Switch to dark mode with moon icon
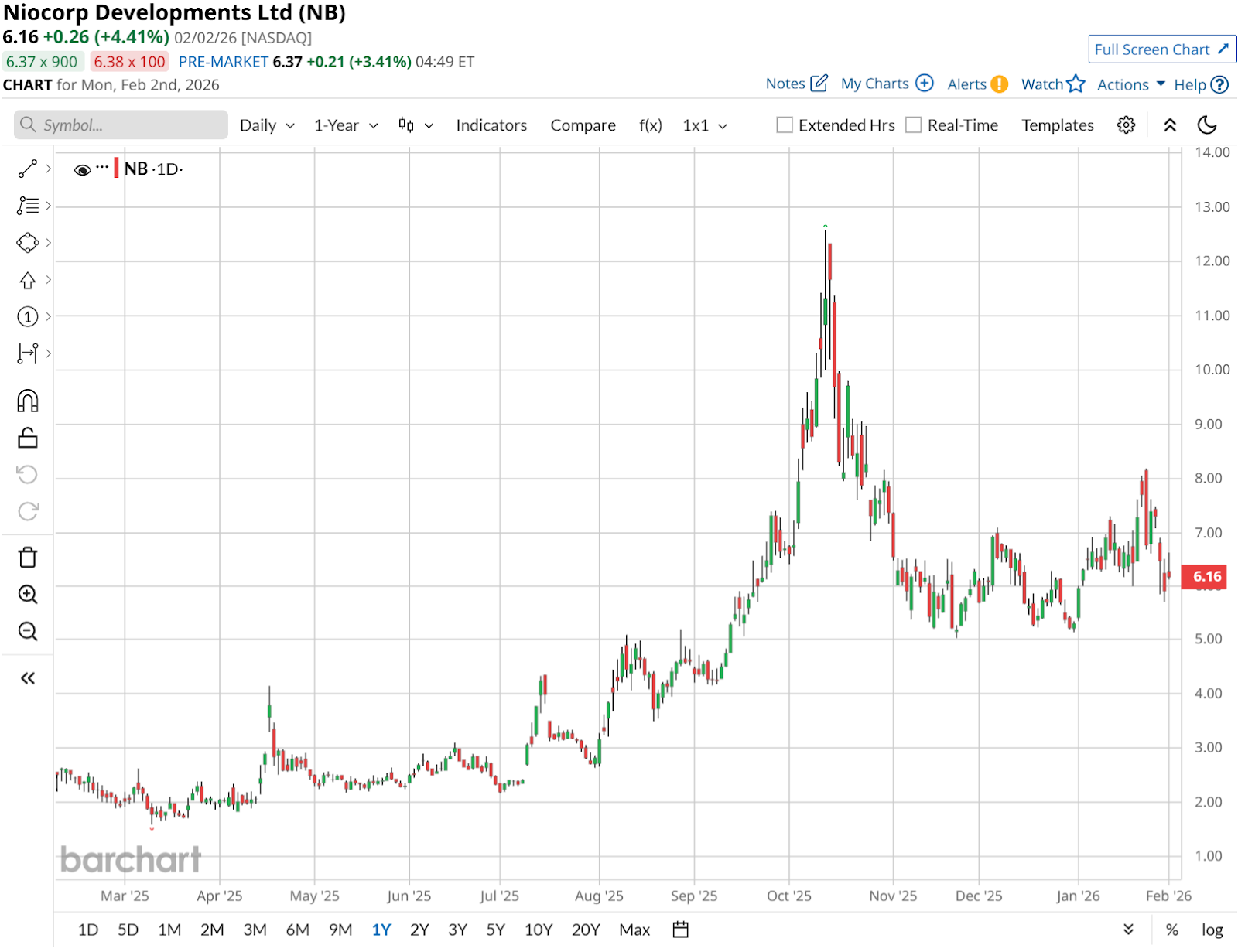The image size is (1238, 952). pos(1207,125)
